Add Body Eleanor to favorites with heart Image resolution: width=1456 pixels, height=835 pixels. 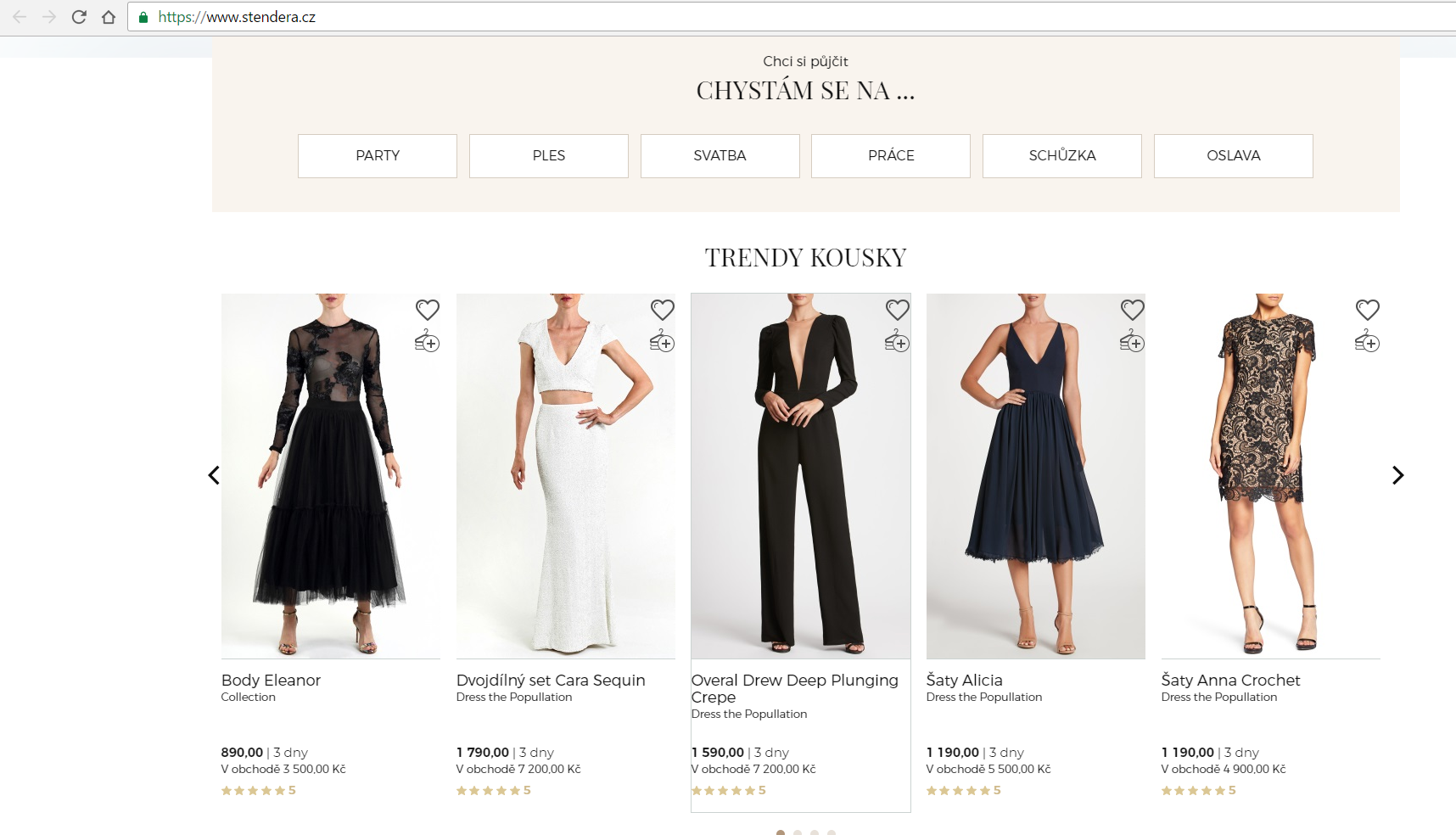(x=427, y=310)
